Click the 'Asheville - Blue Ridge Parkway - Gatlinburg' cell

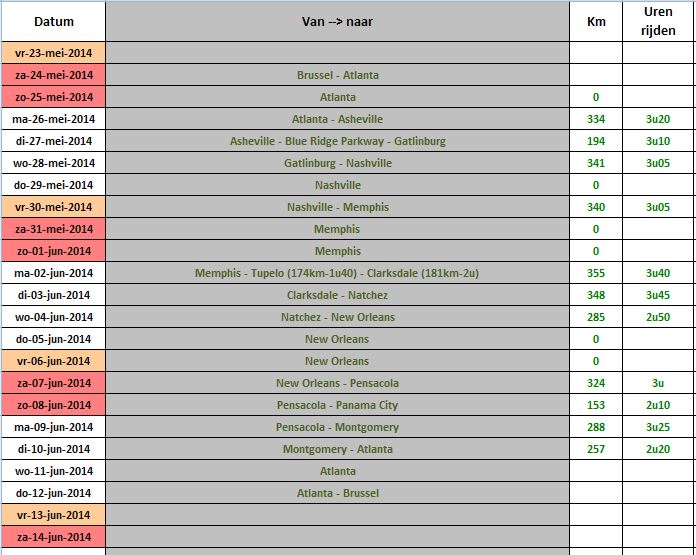coord(337,141)
